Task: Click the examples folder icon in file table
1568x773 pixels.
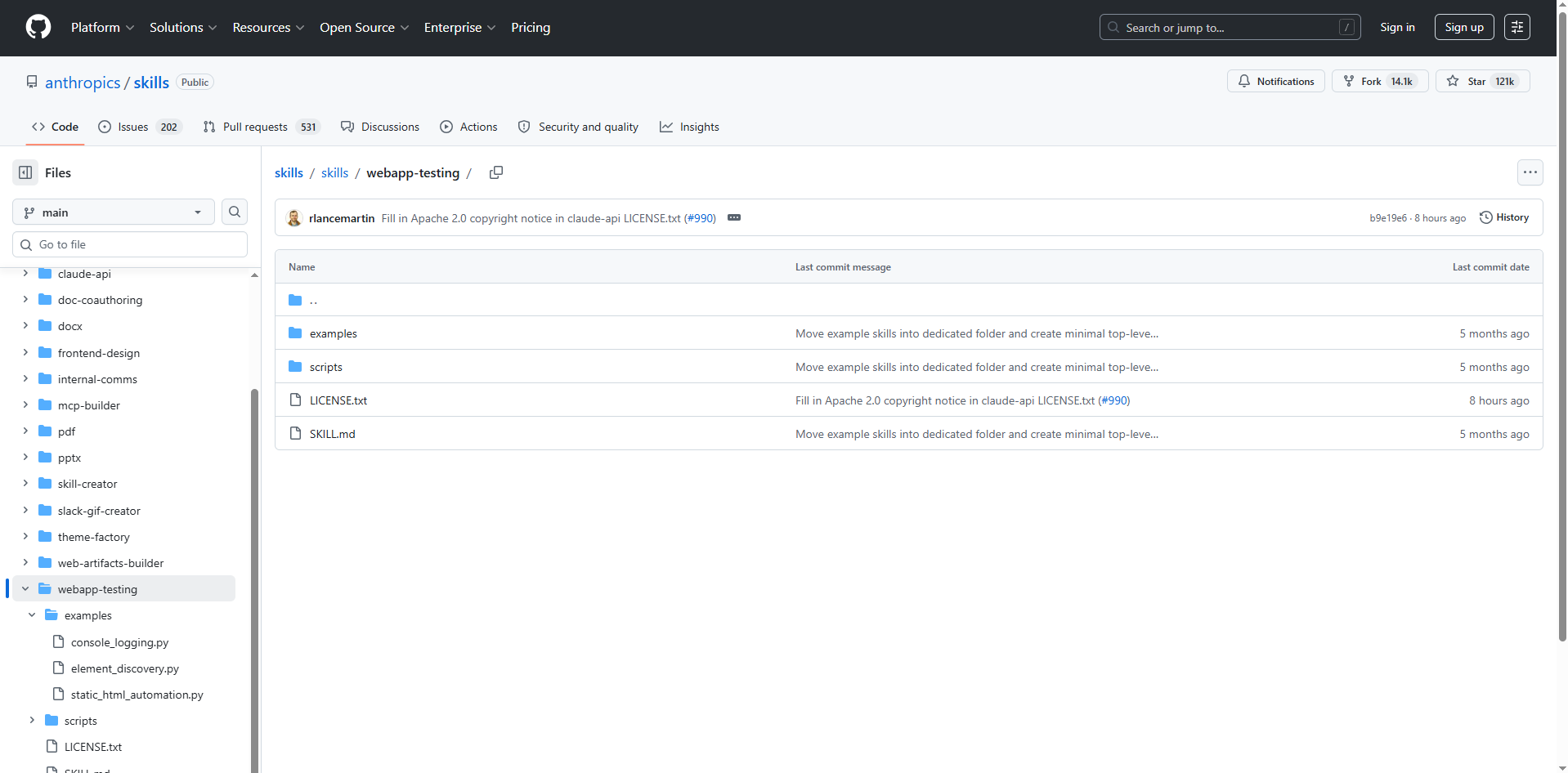Action: pos(295,333)
